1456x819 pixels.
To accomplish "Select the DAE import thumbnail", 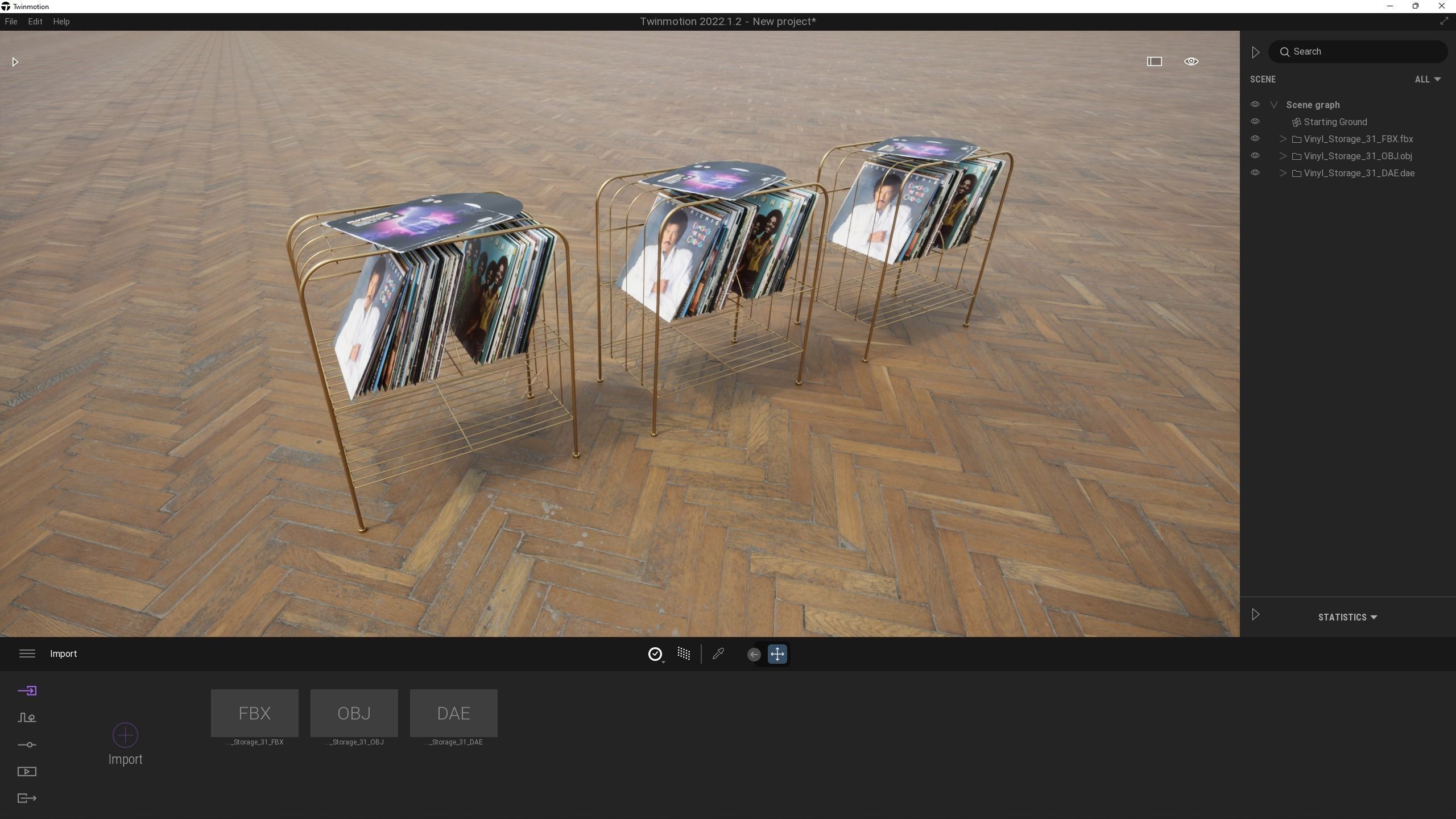I will tap(454, 714).
